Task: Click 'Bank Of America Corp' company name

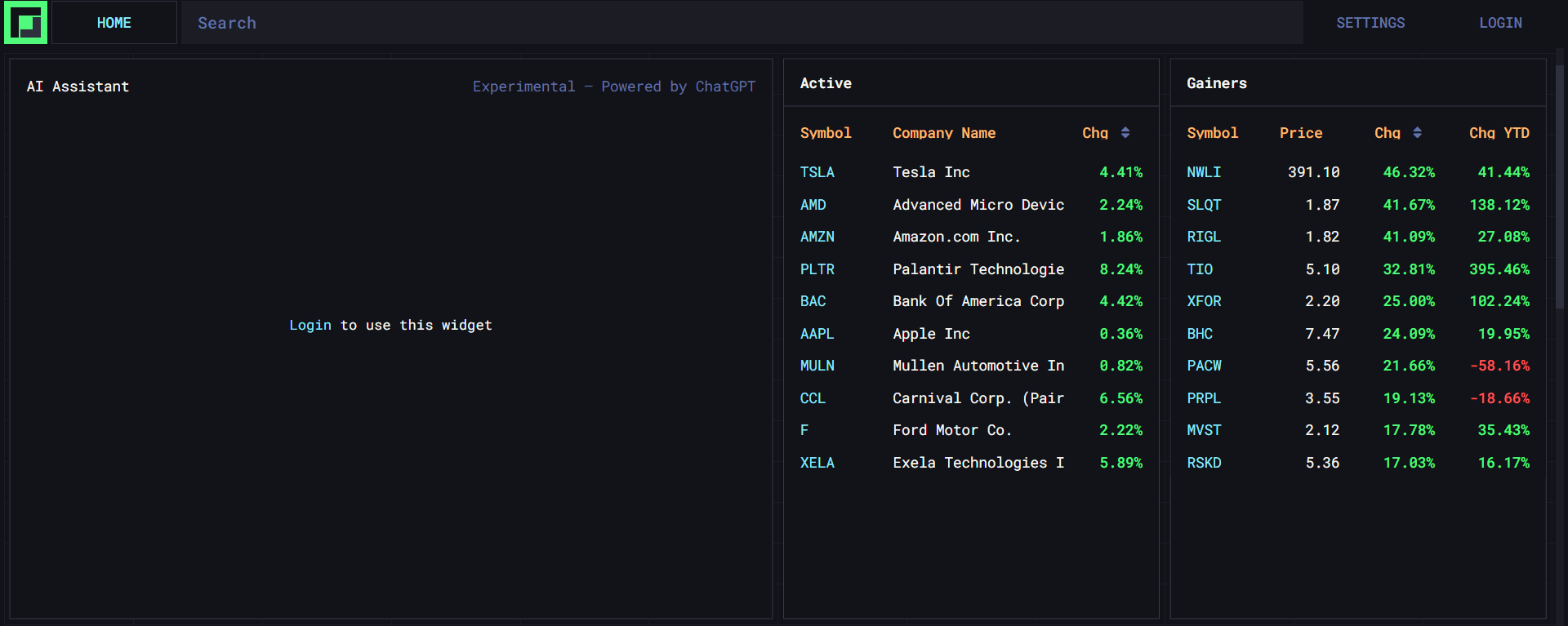Action: pyautogui.click(x=978, y=301)
